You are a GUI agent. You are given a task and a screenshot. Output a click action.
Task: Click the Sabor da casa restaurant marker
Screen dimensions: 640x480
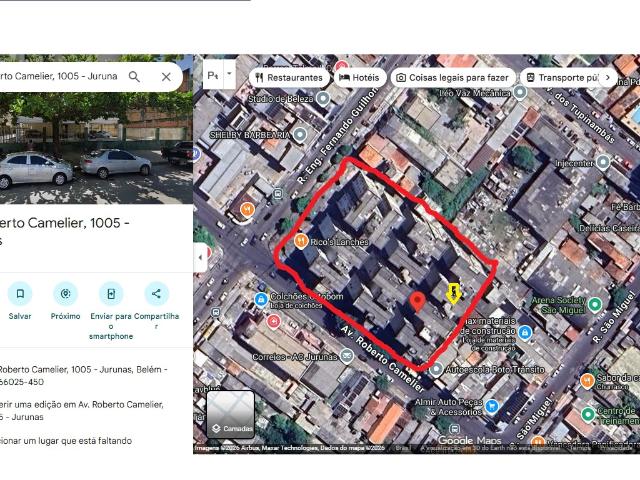pyautogui.click(x=587, y=380)
